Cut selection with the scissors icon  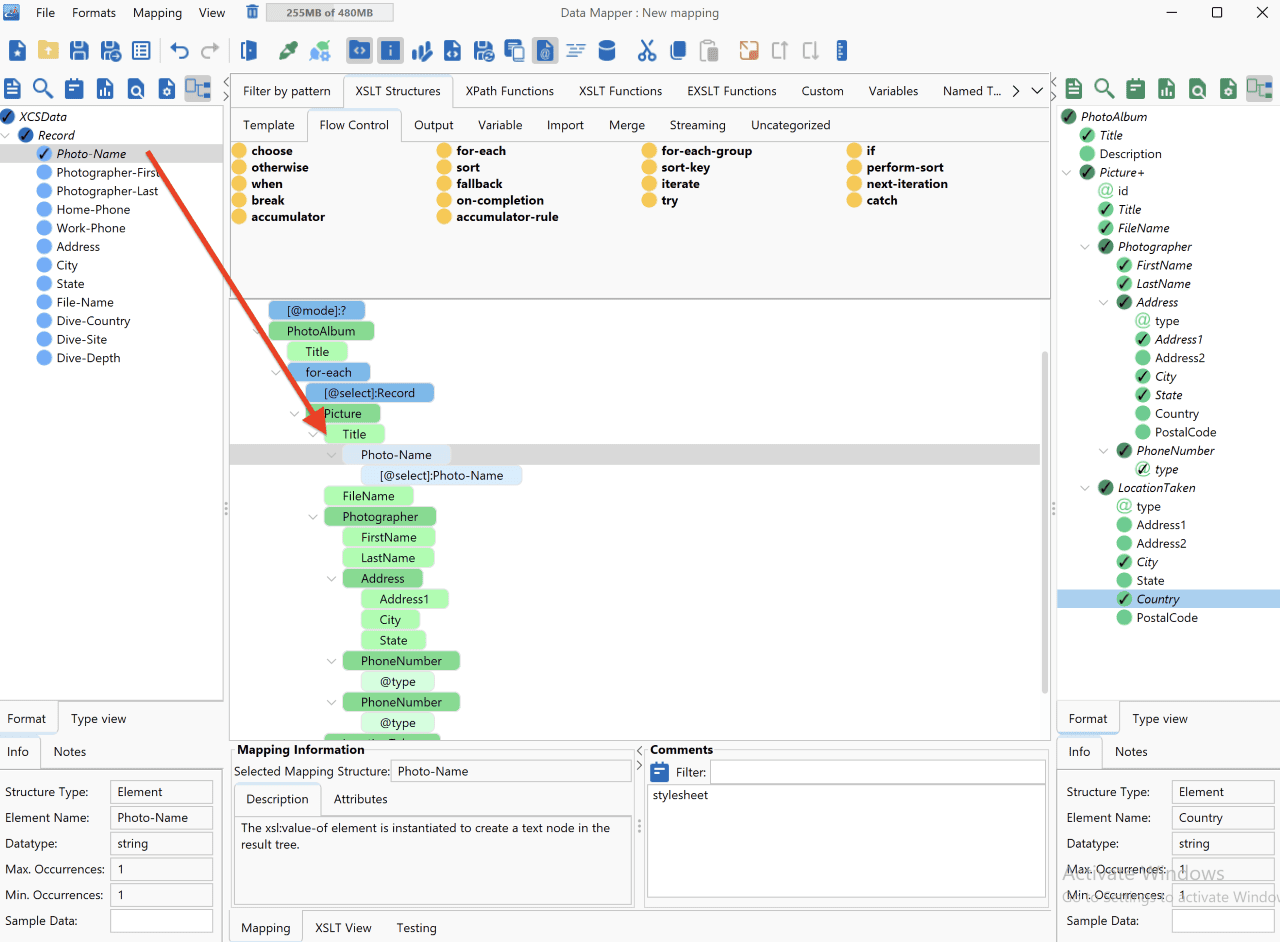(647, 50)
